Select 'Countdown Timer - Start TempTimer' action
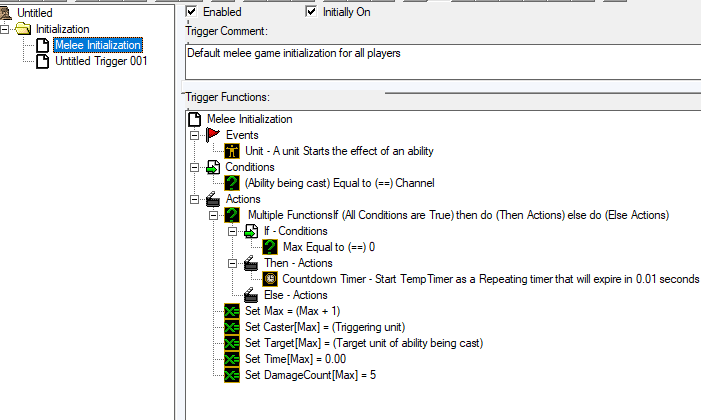This screenshot has height=420, width=701. [x=490, y=279]
